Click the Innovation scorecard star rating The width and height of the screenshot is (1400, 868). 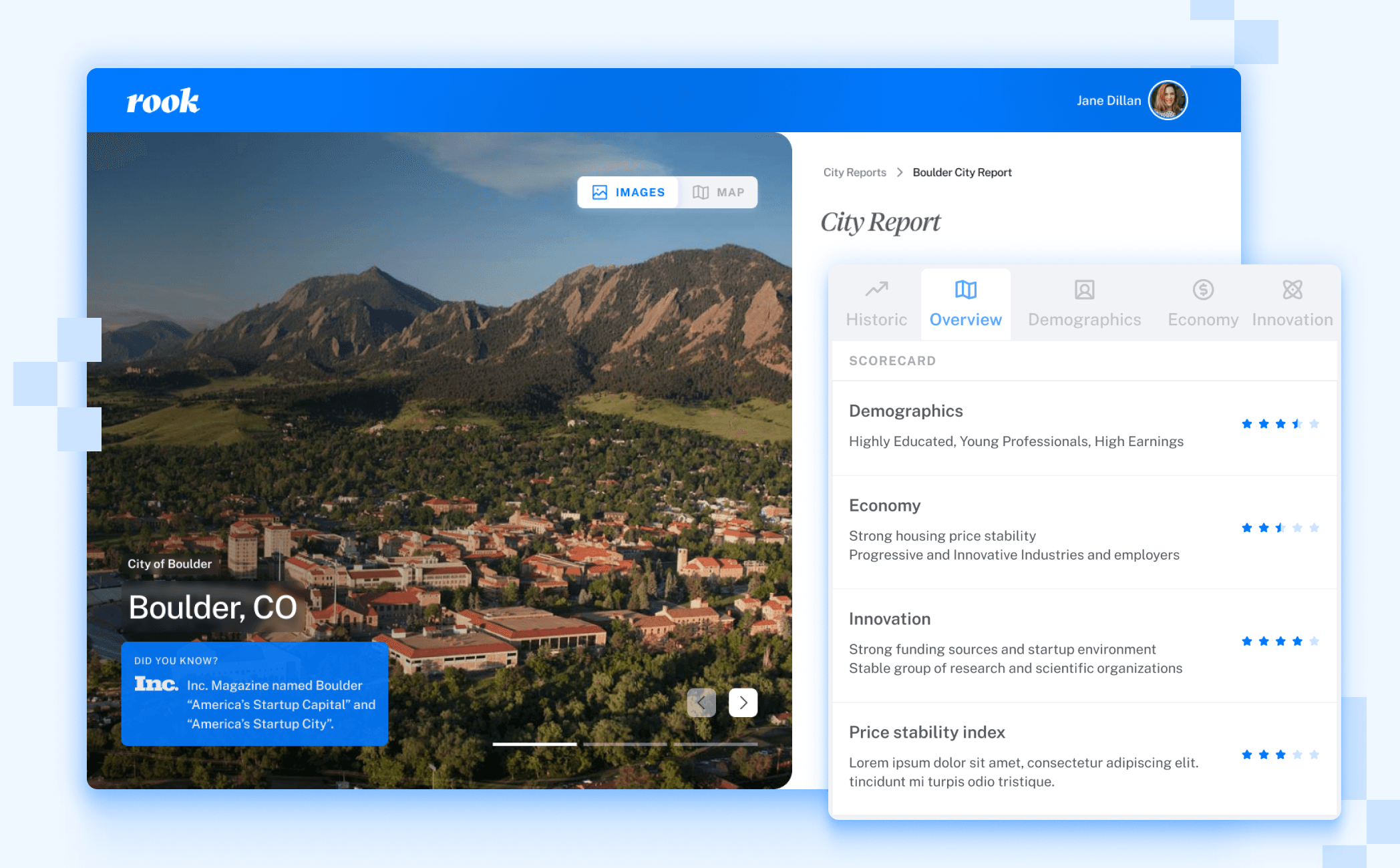coord(1280,642)
